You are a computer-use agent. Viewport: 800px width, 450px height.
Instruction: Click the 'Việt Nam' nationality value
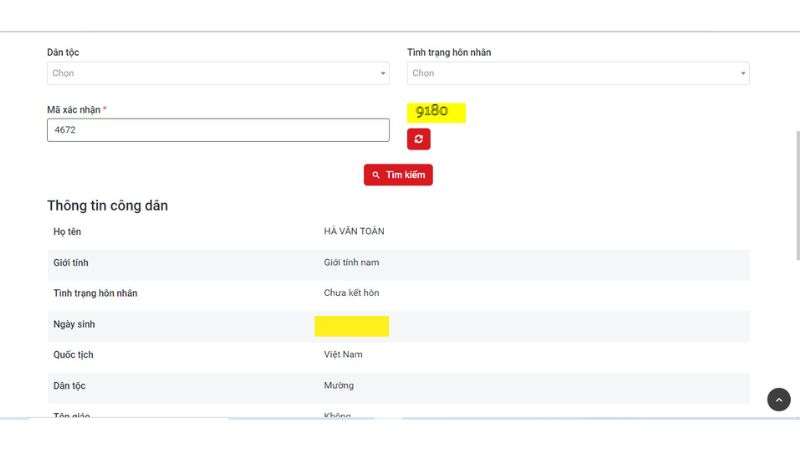343,355
